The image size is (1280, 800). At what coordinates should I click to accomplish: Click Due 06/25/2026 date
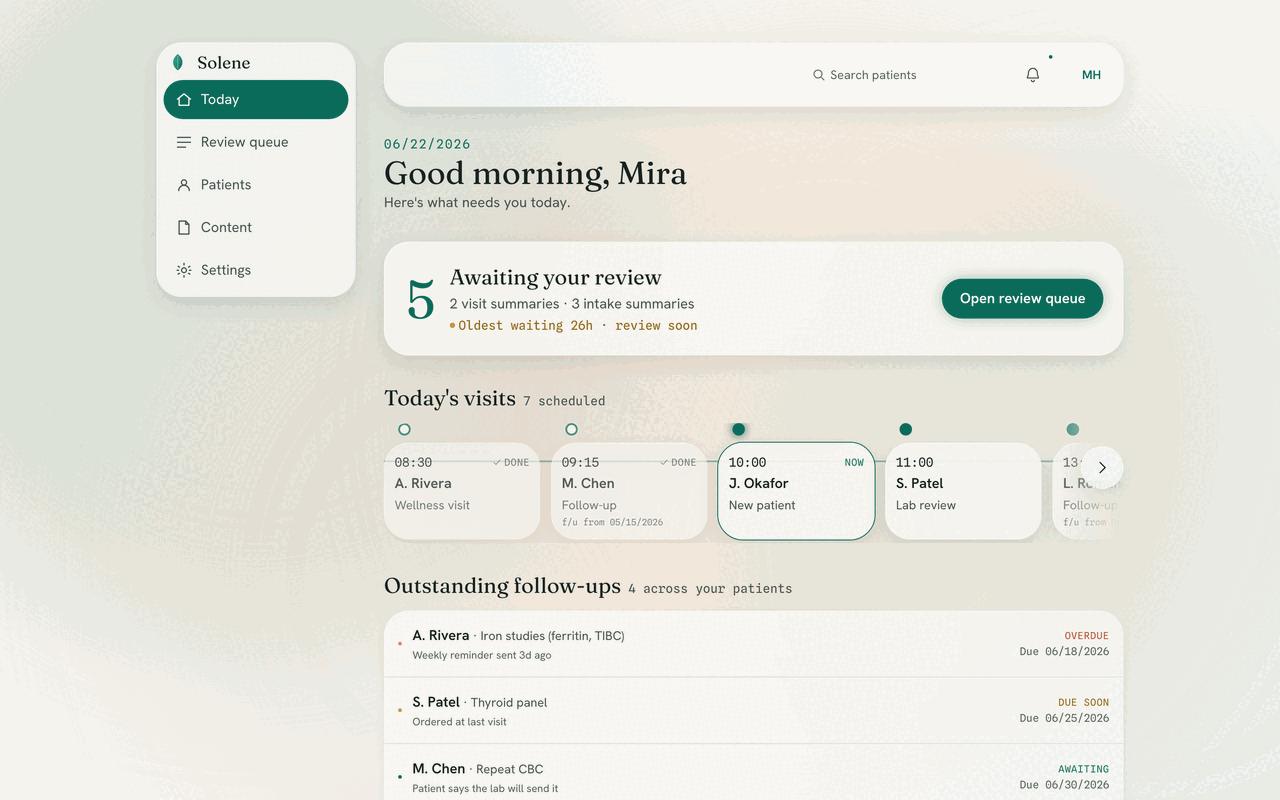pos(1064,718)
